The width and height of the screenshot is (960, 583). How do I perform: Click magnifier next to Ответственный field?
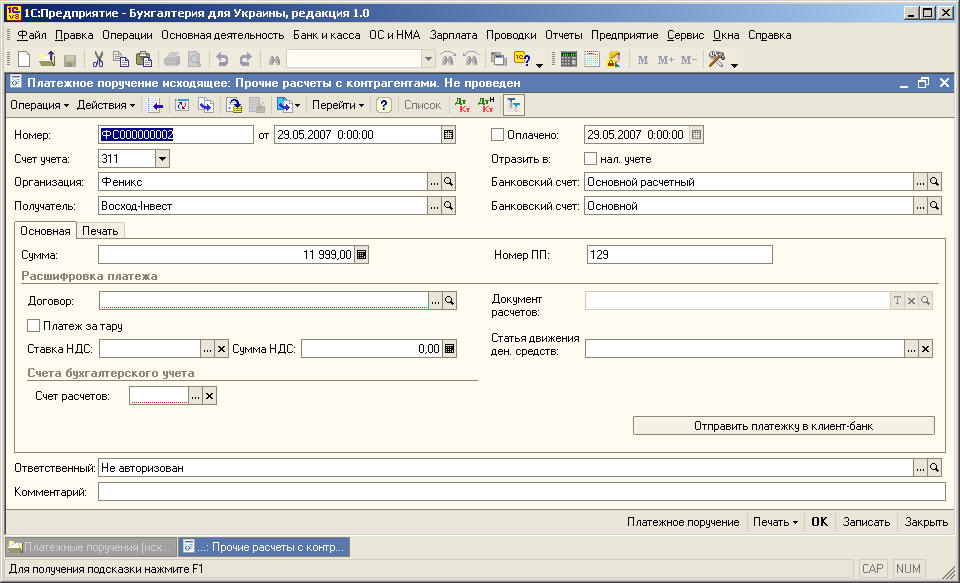point(934,468)
